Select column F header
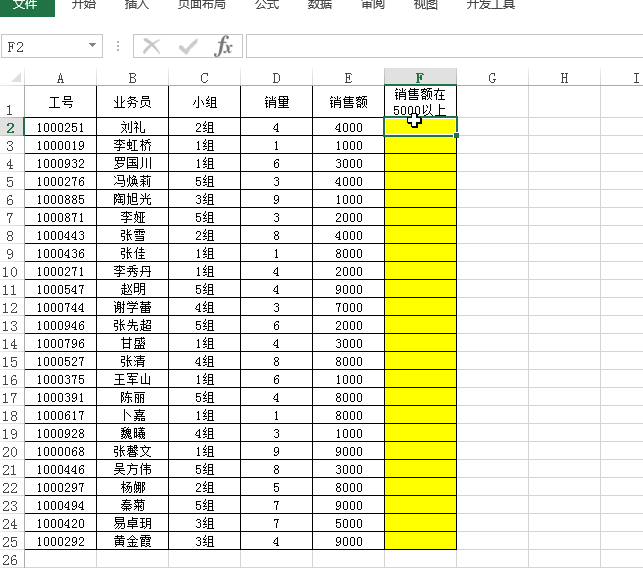Image resolution: width=643 pixels, height=568 pixels. 420,78
